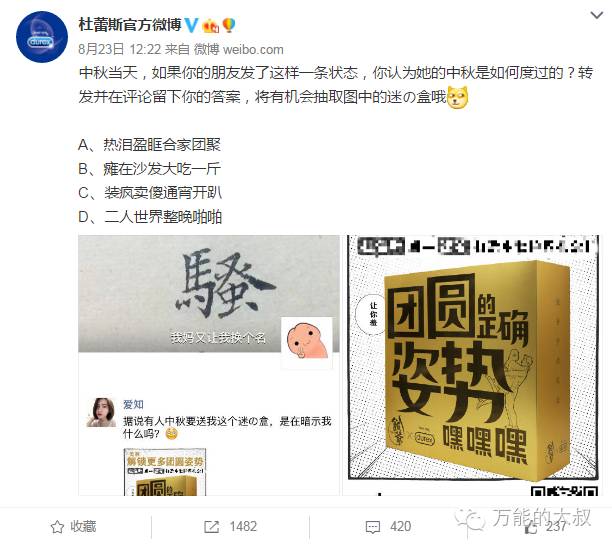
Task: Open the Durex profile avatar
Action: tap(42, 37)
